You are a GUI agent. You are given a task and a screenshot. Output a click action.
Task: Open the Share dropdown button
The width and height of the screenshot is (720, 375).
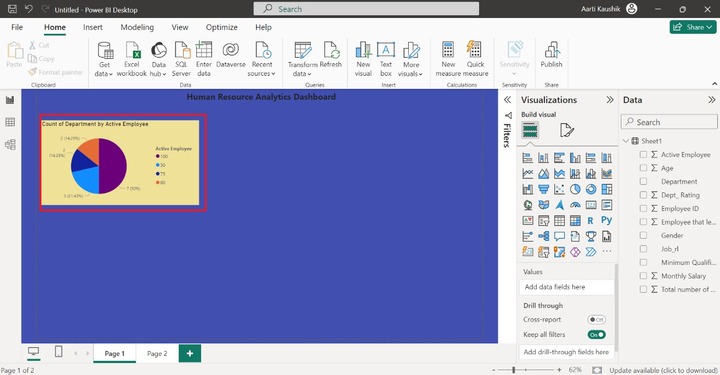click(693, 27)
